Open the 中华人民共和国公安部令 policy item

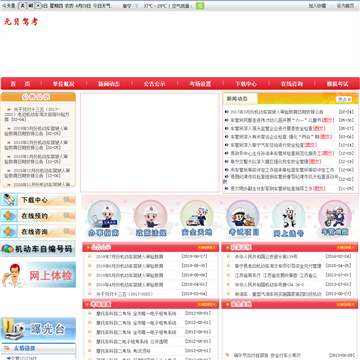pyautogui.click(x=266, y=257)
